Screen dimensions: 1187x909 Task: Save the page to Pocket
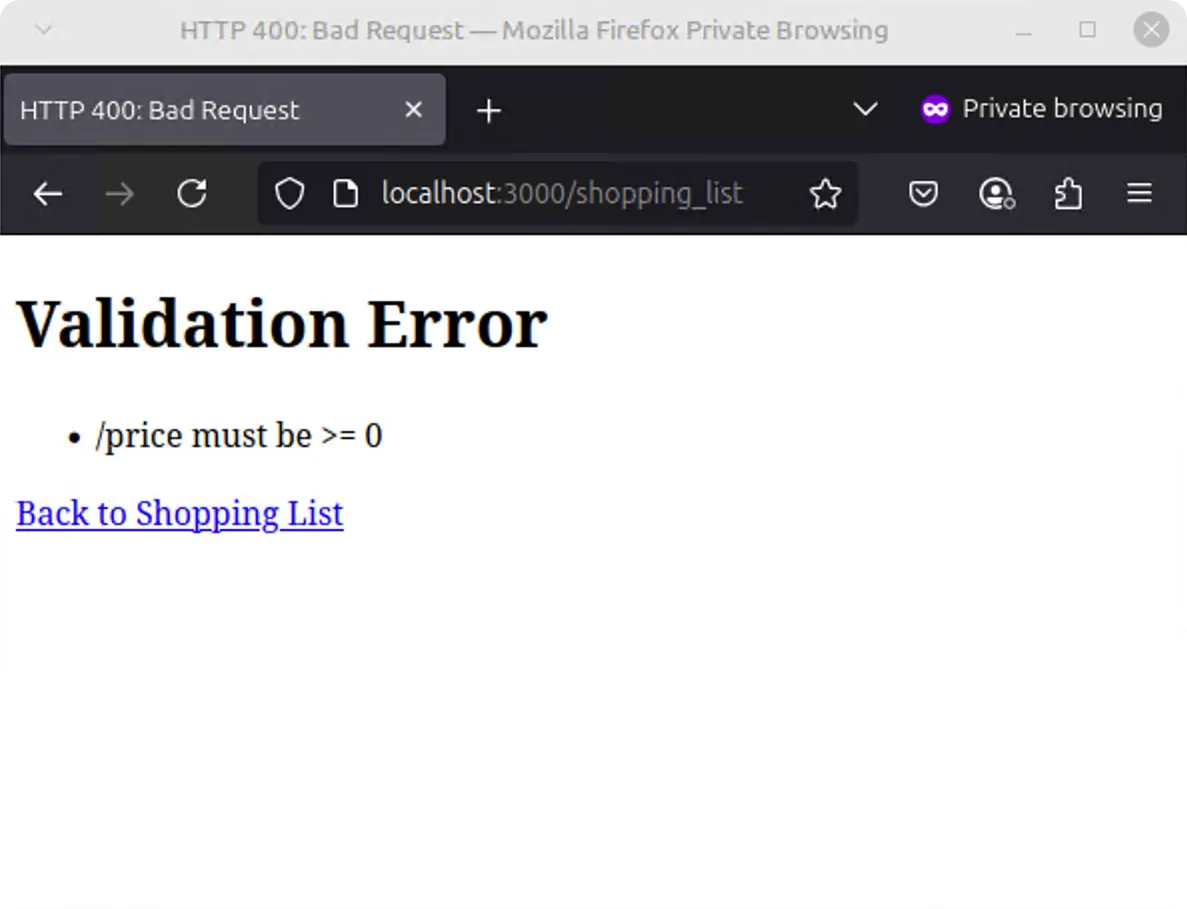[923, 194]
